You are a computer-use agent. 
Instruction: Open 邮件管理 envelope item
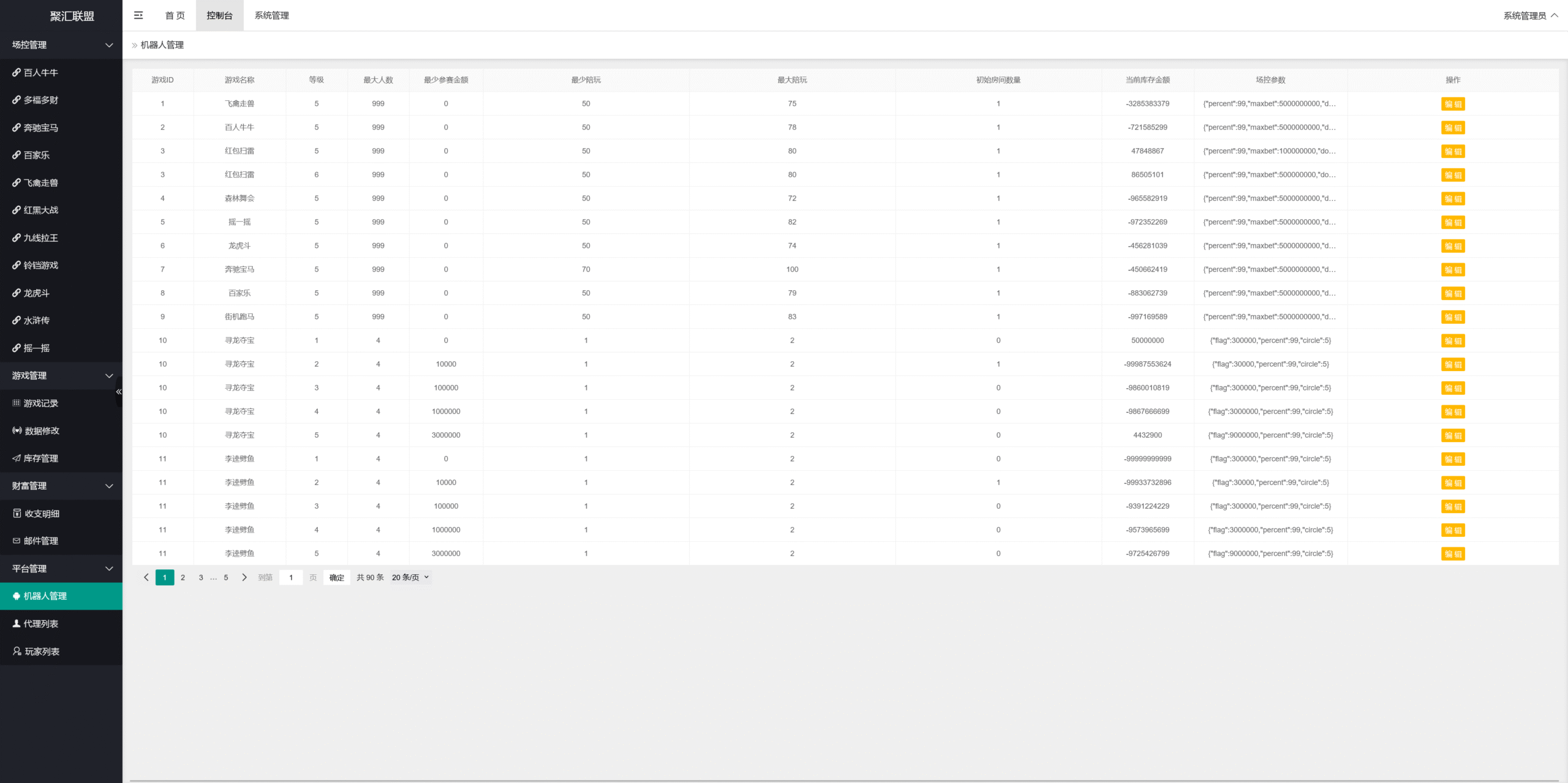tap(40, 541)
